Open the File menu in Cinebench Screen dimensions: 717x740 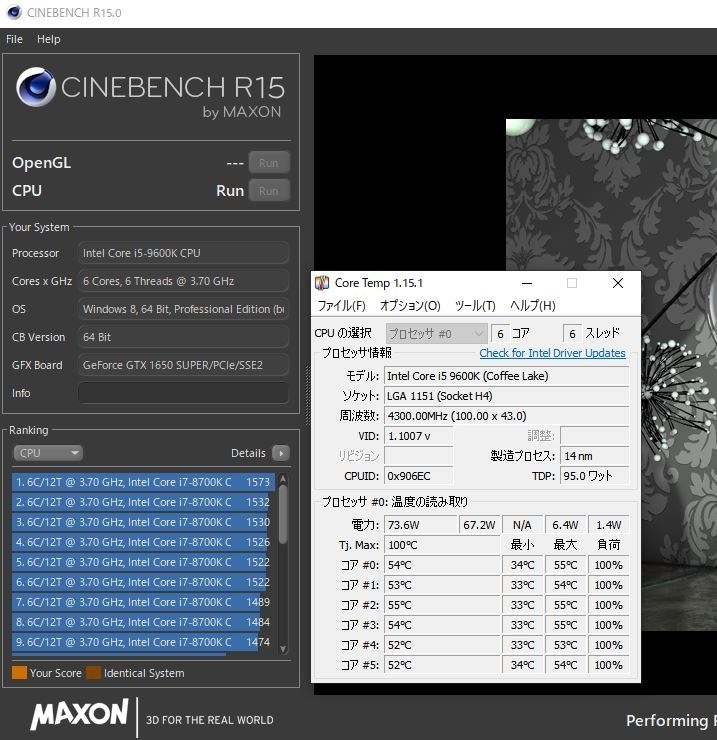click(14, 39)
